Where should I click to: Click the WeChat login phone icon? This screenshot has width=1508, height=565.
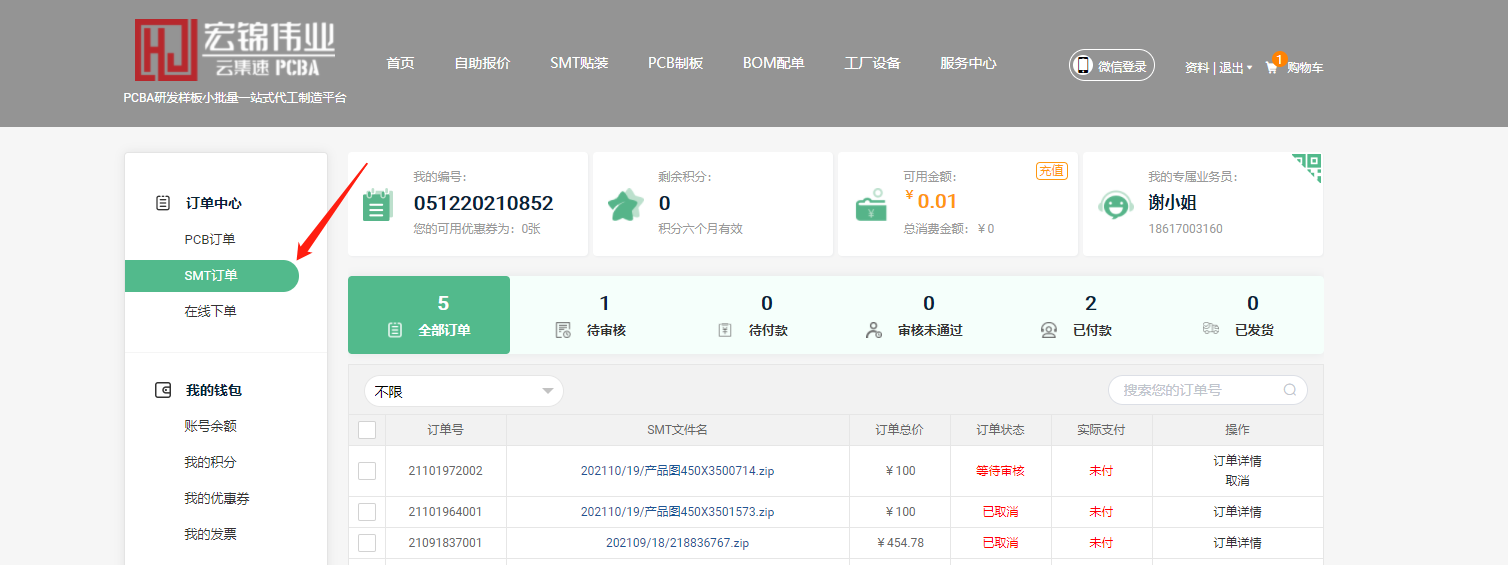(1083, 66)
